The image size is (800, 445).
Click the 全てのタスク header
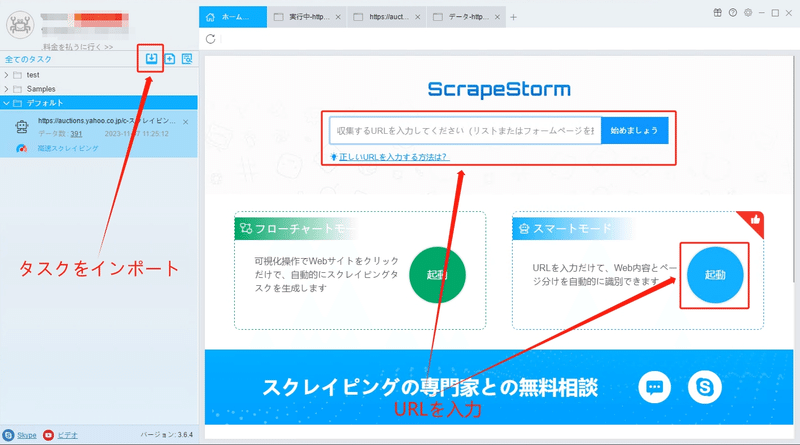click(28, 59)
